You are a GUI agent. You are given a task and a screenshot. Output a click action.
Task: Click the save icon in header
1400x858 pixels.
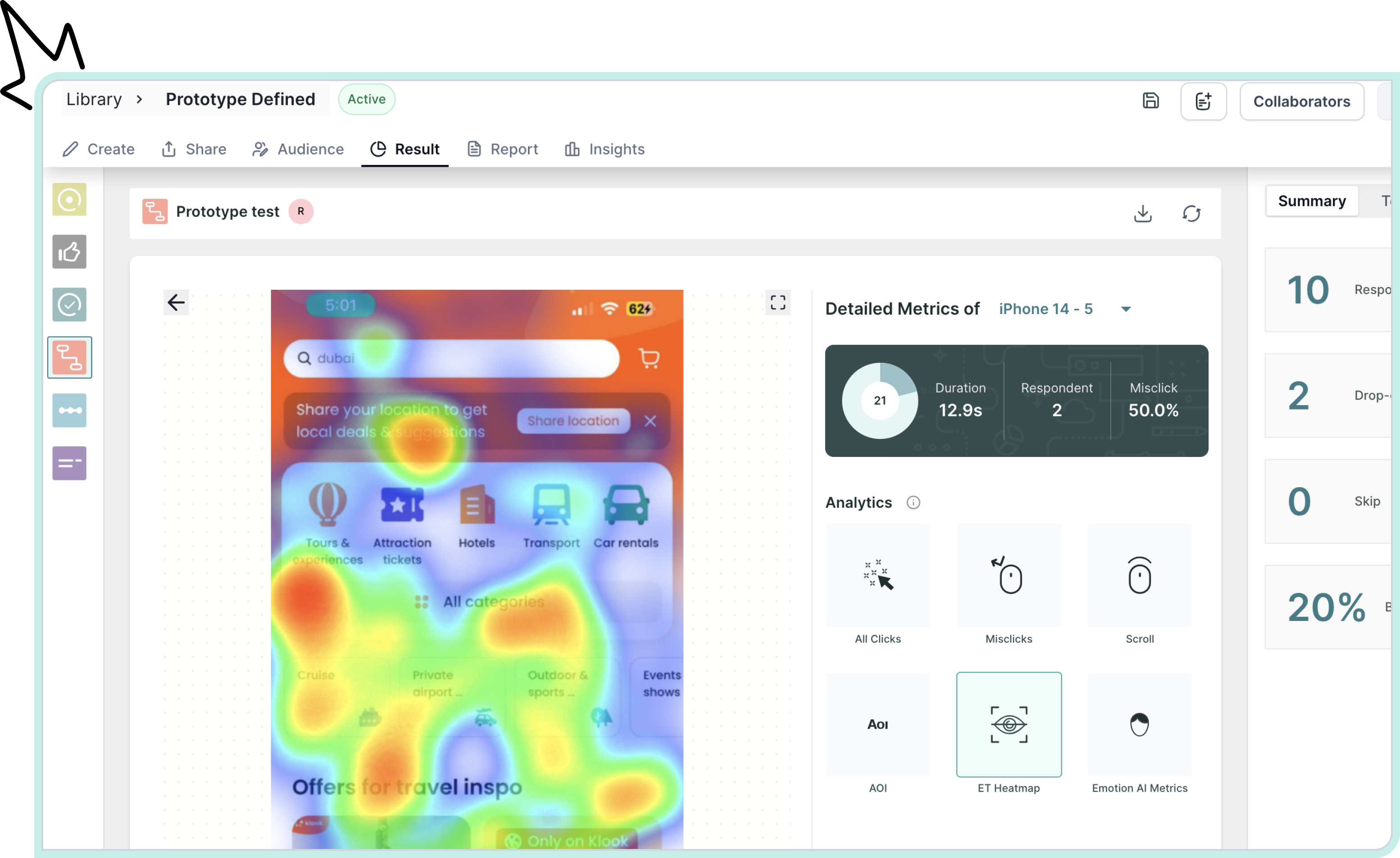coord(1150,100)
